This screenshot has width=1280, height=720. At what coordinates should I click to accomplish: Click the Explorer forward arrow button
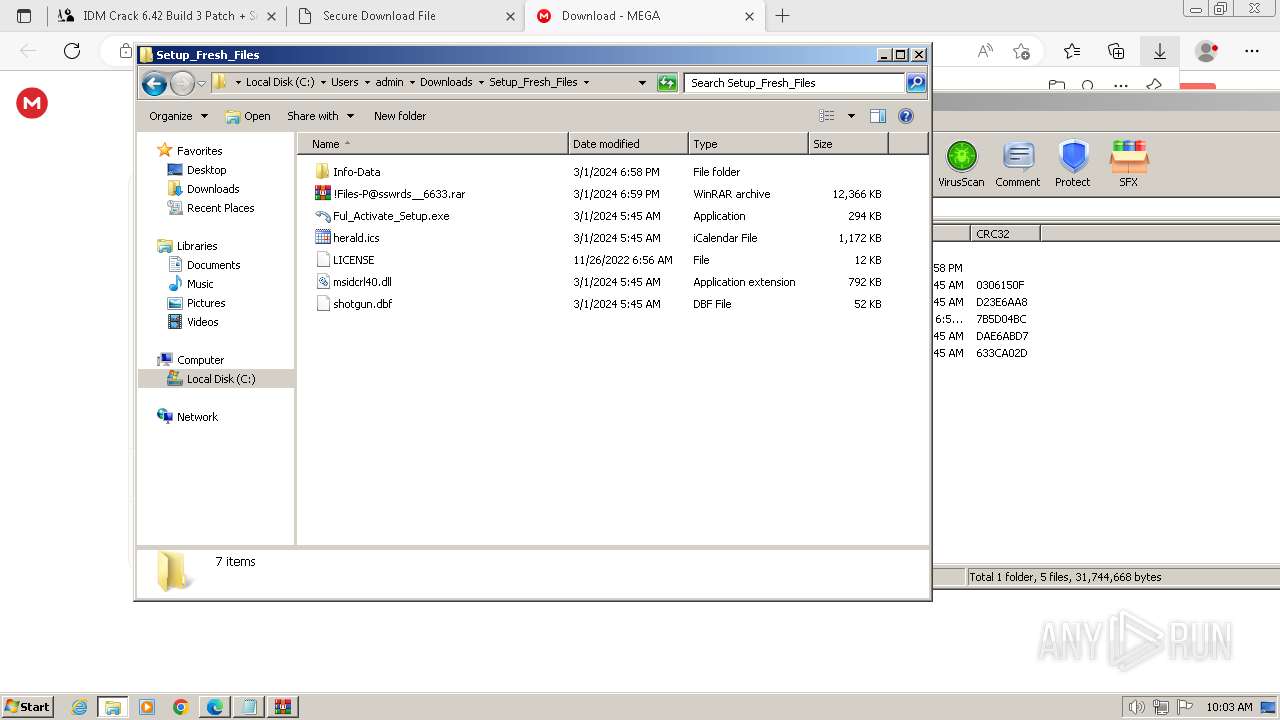click(x=182, y=83)
